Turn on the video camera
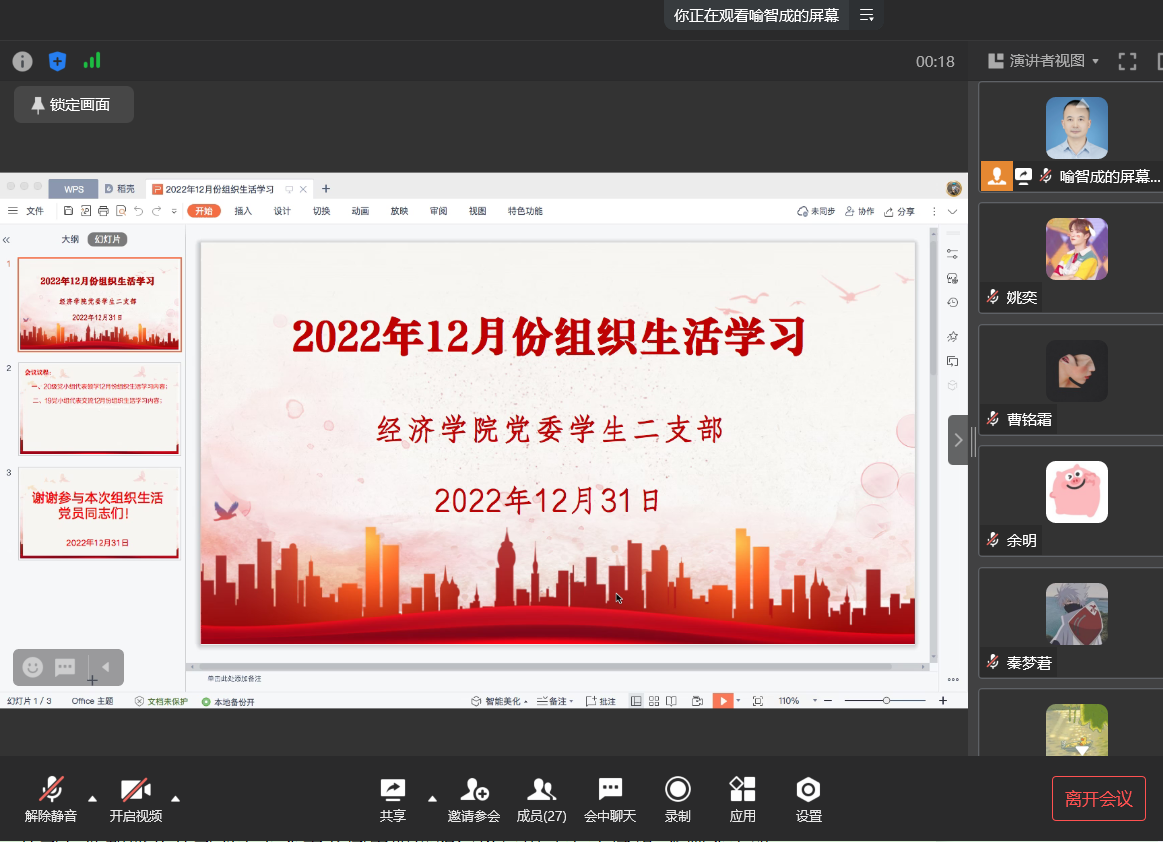The image size is (1163, 842). [136, 791]
